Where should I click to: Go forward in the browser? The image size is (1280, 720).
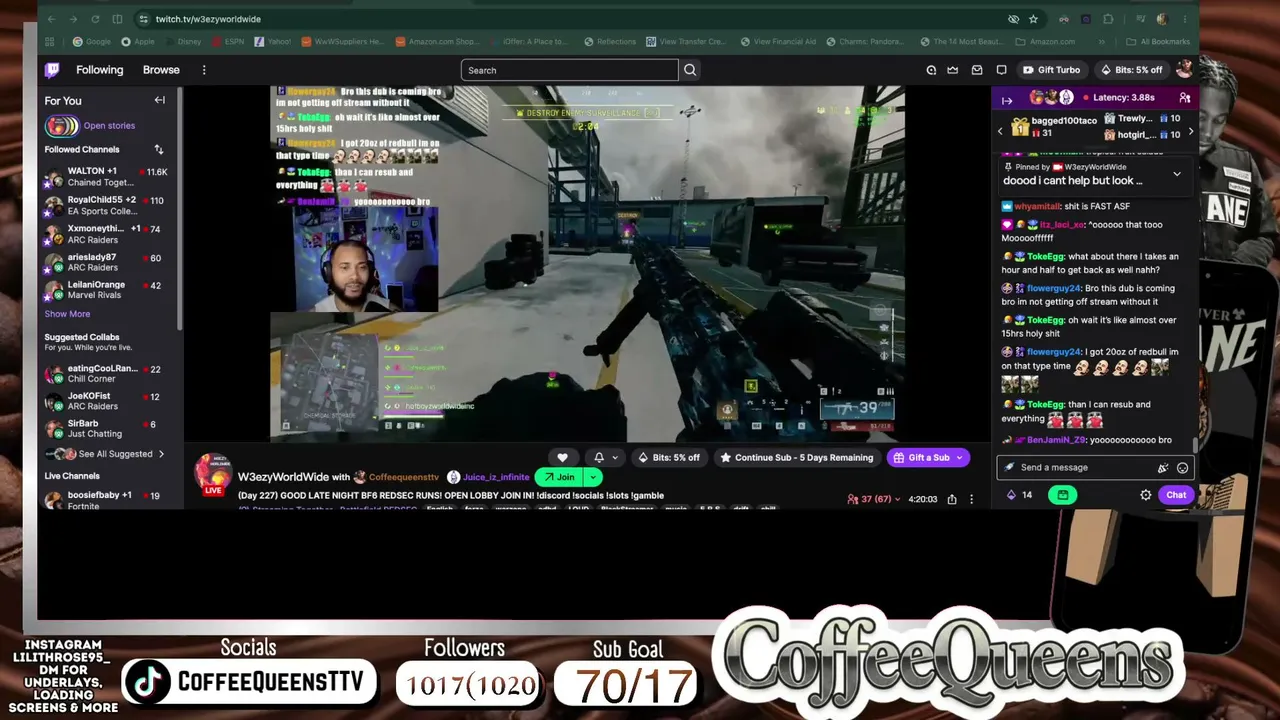(x=74, y=19)
